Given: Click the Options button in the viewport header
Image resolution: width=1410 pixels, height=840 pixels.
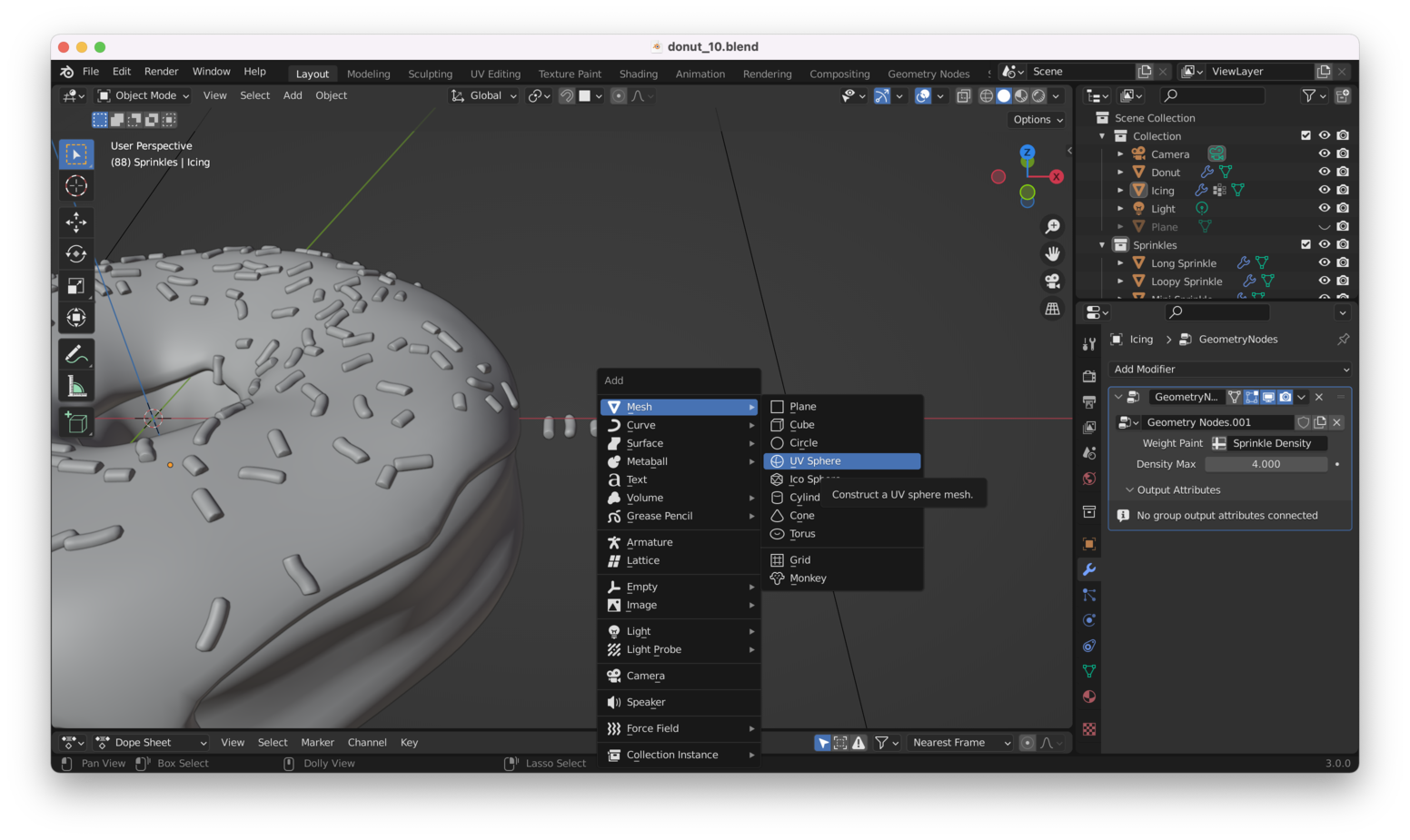Looking at the screenshot, I should [x=1036, y=119].
